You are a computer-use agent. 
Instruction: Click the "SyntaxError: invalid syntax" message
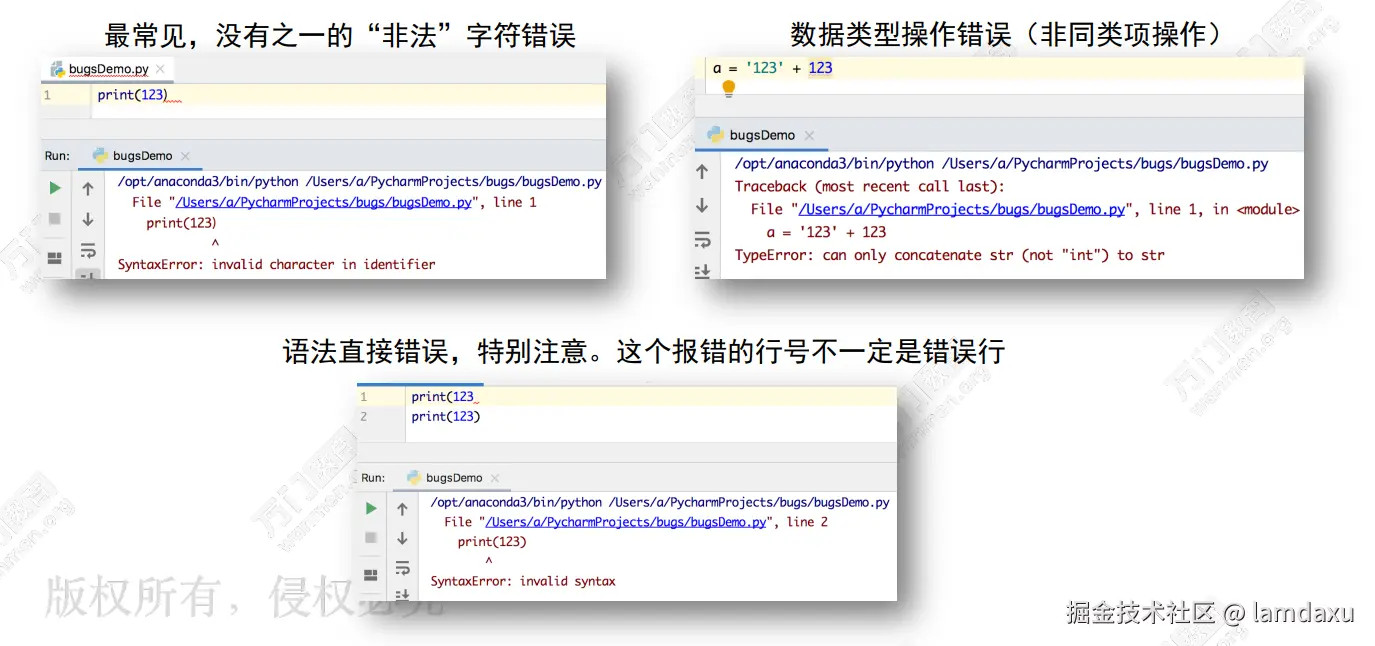pos(523,581)
